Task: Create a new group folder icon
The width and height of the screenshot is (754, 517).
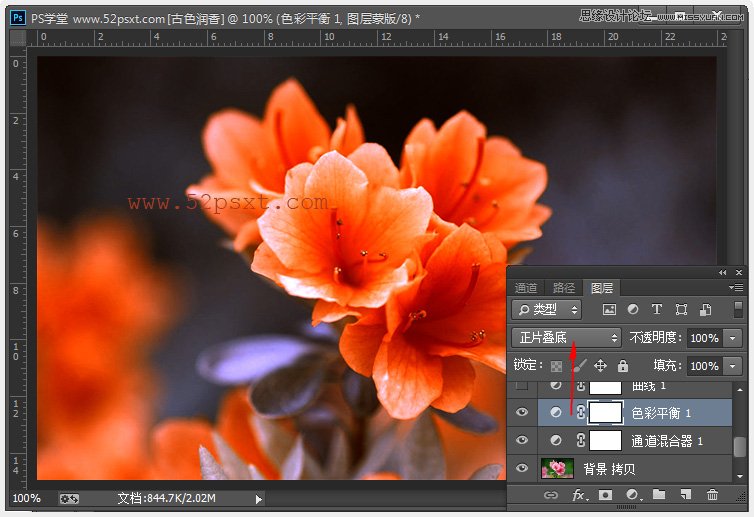Action: [659, 495]
